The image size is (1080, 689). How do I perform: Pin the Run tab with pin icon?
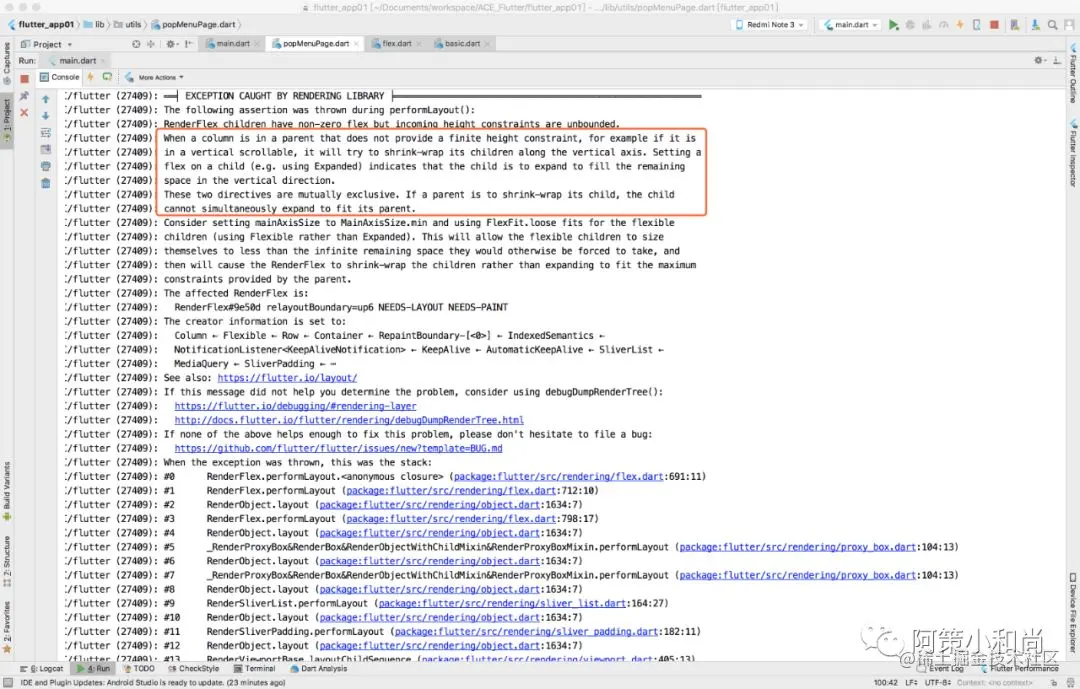[24, 96]
